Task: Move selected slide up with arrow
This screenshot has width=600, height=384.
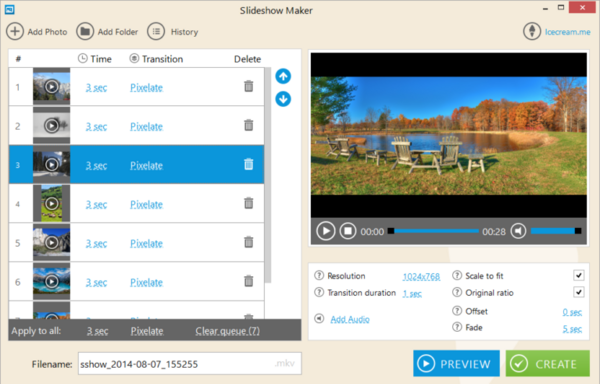Action: tap(283, 76)
